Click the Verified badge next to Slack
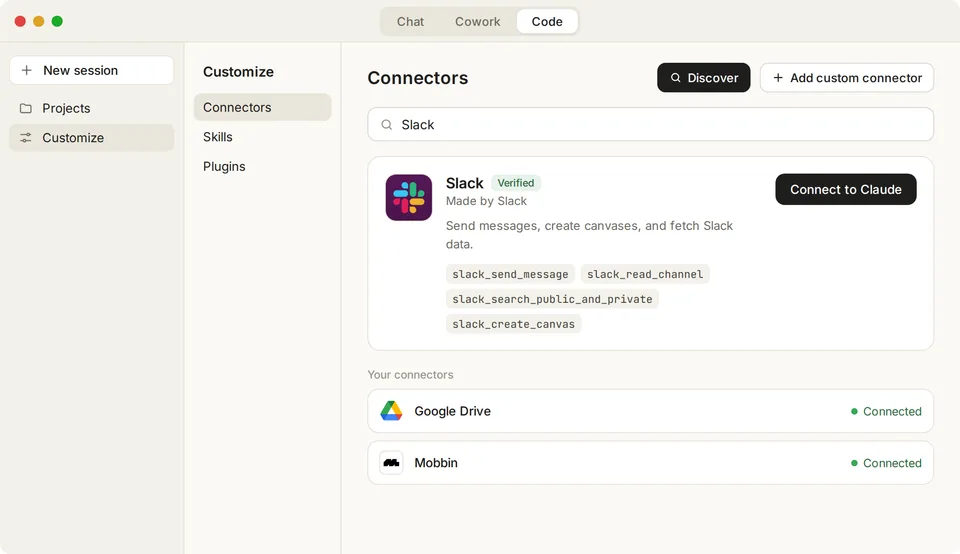The width and height of the screenshot is (960, 554). coord(516,183)
